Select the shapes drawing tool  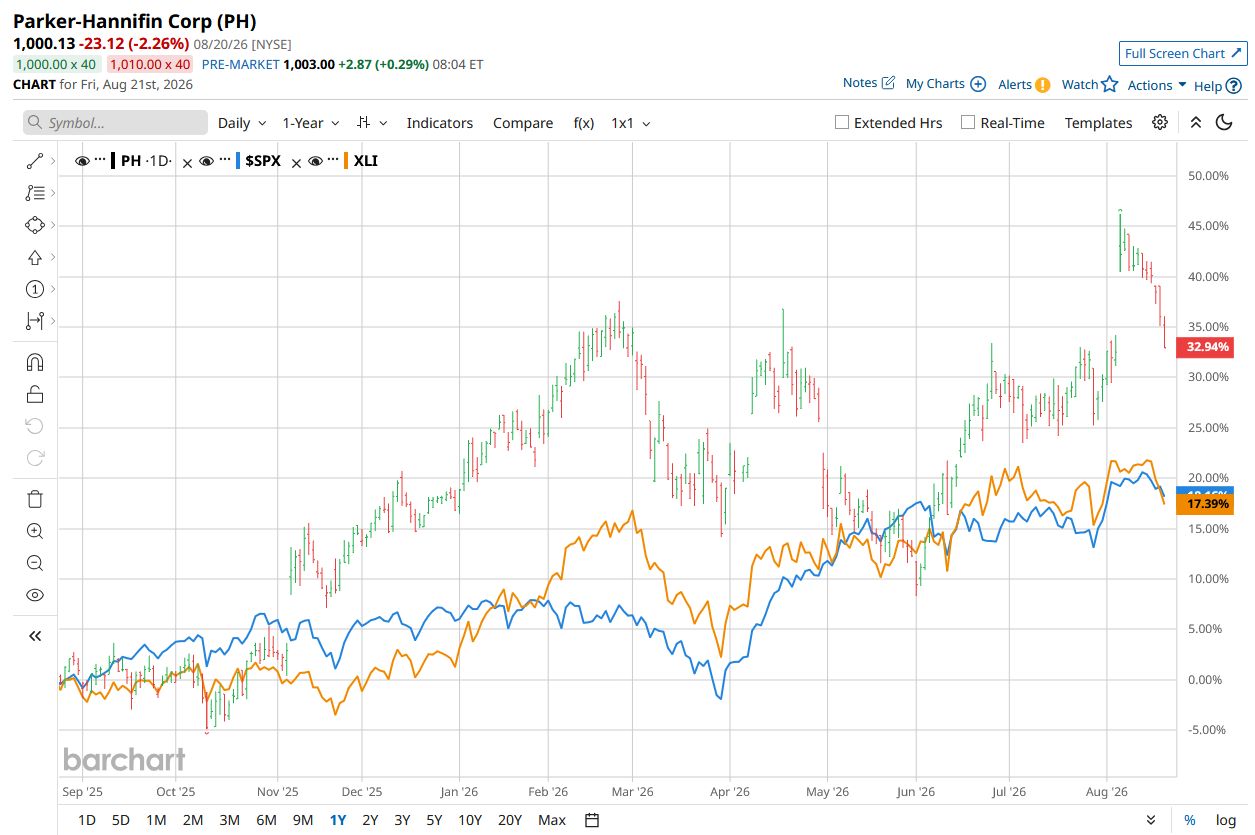pos(34,225)
